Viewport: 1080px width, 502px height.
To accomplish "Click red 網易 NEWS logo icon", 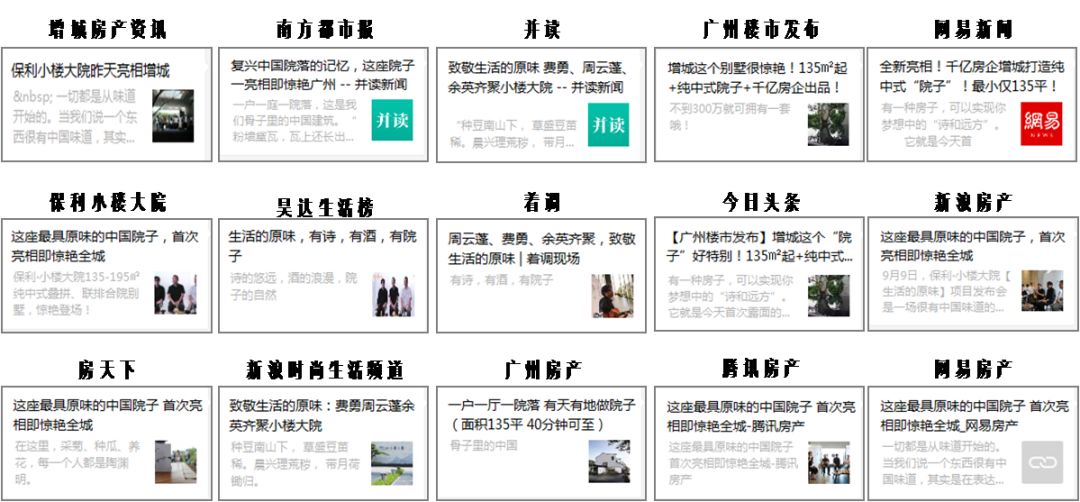I will (1041, 124).
